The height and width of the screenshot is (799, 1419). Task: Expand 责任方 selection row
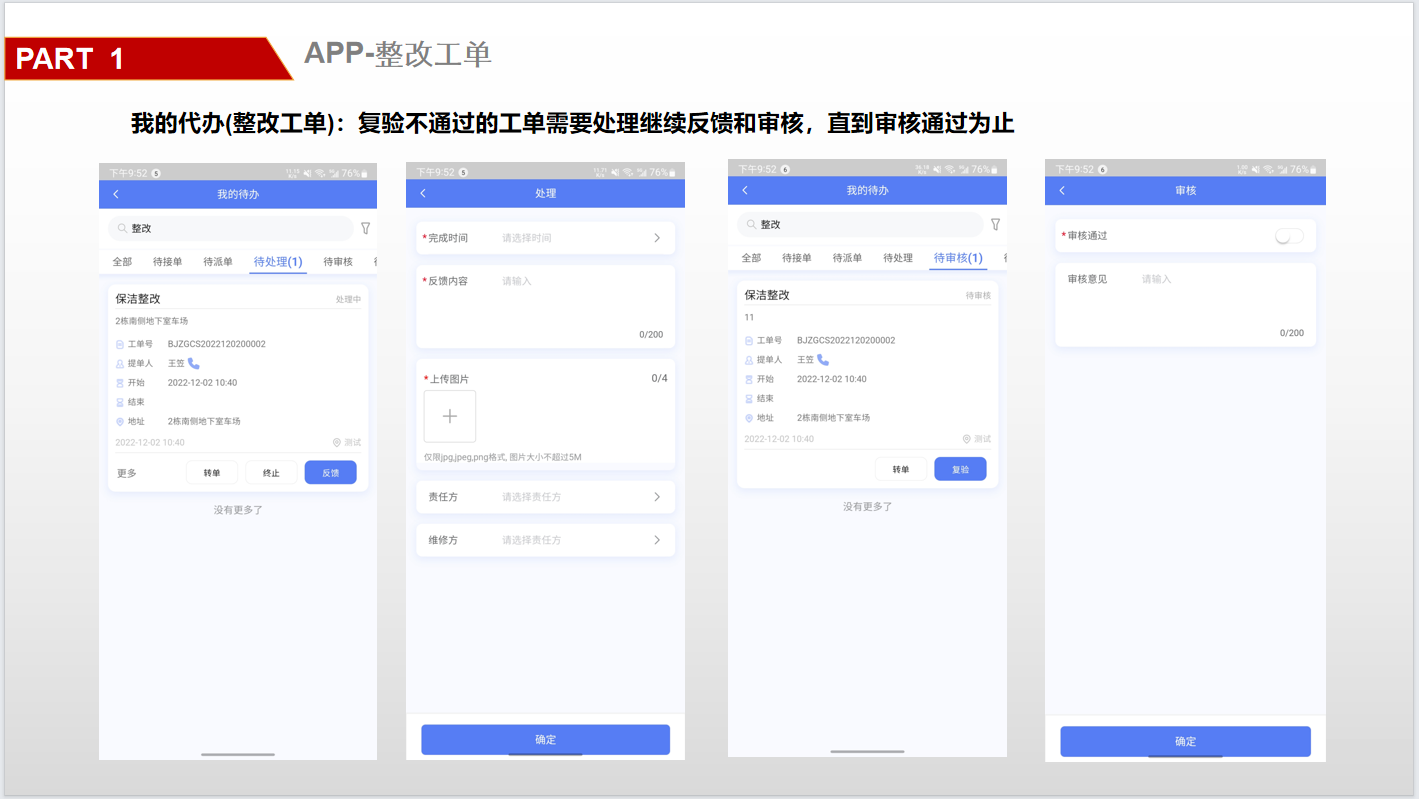click(545, 497)
